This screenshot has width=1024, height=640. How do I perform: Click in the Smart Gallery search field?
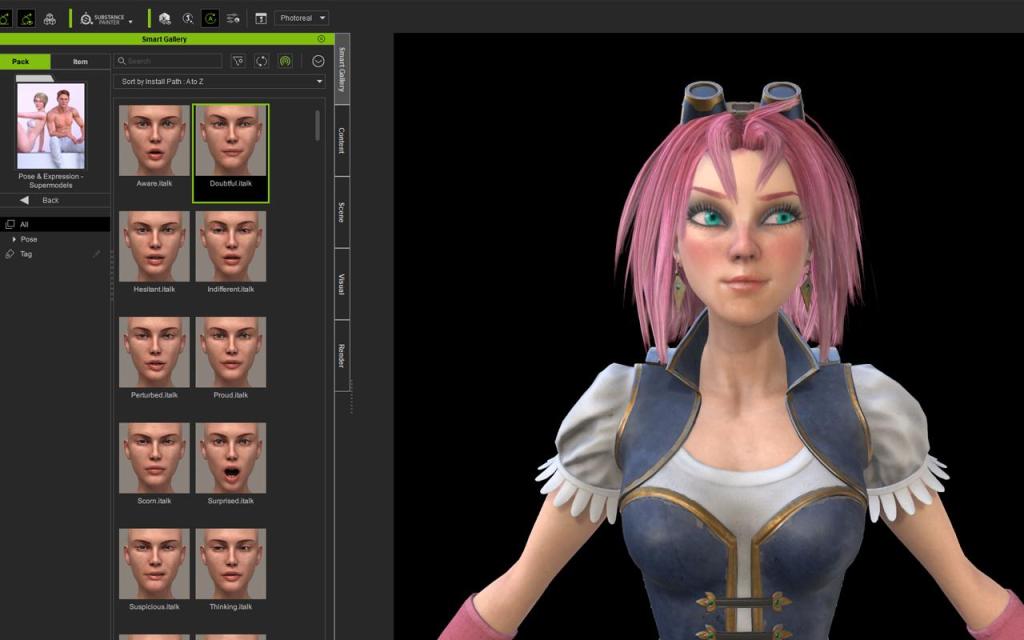(170, 61)
